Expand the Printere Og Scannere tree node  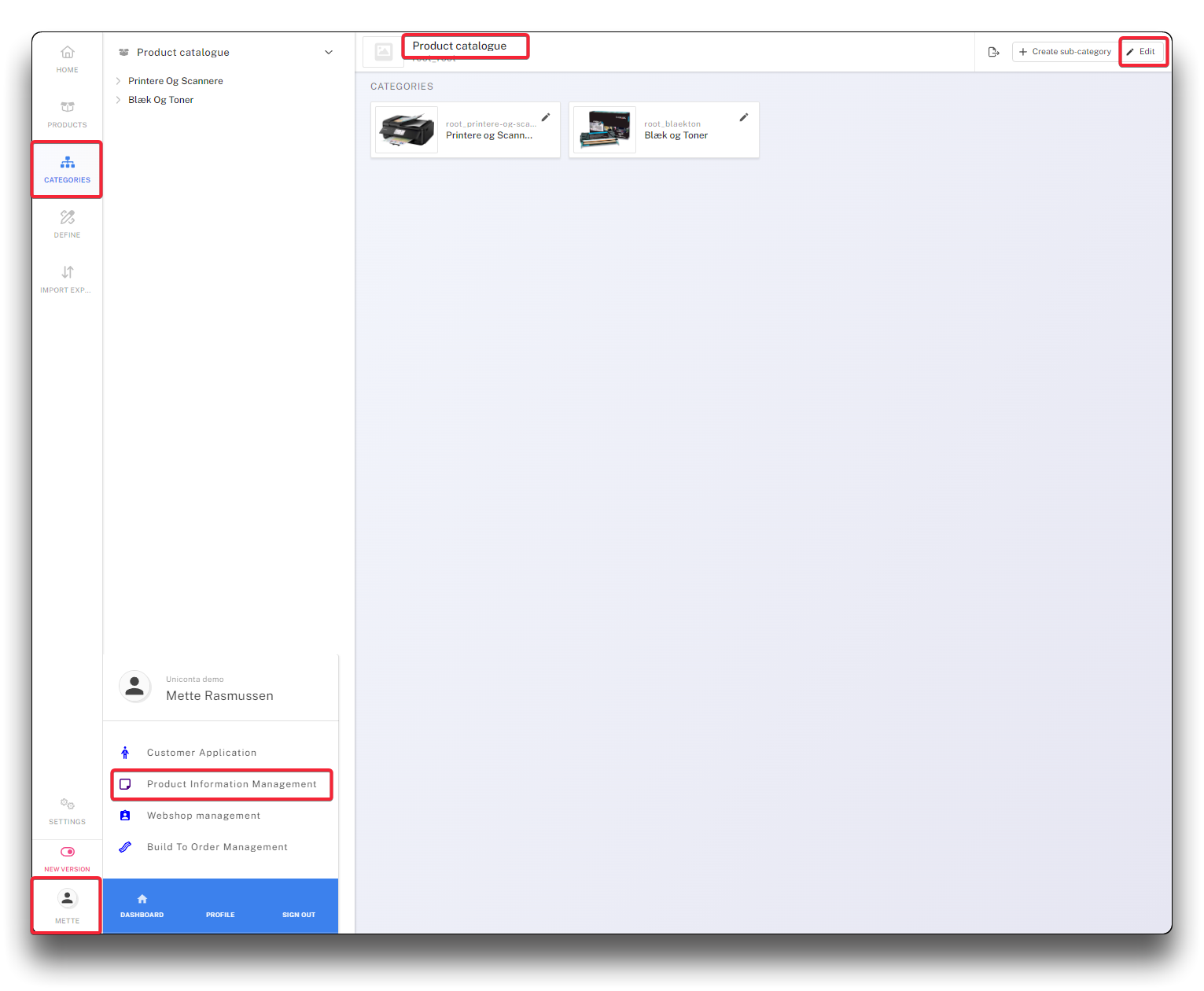tap(118, 81)
